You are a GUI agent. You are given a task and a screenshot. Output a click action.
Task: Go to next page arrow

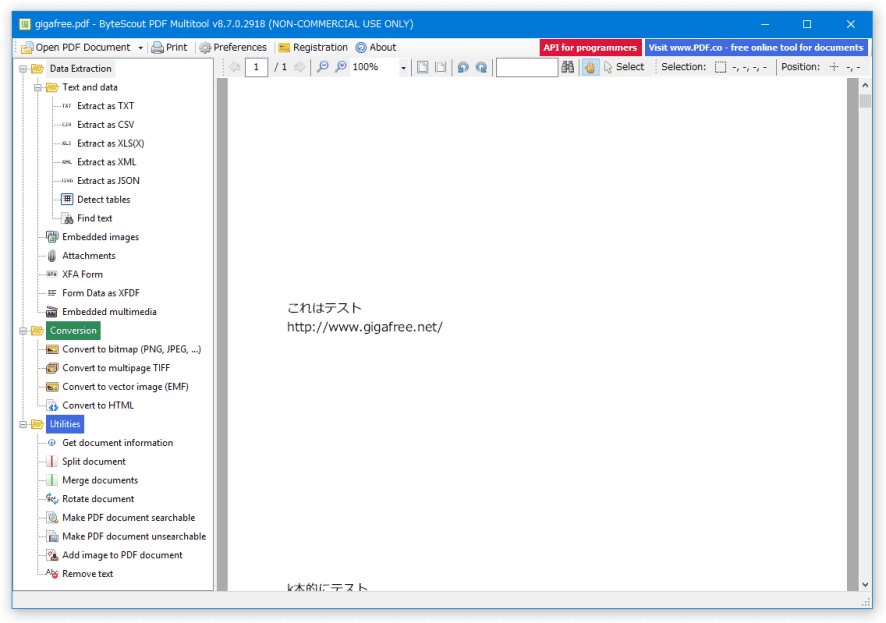coord(299,67)
